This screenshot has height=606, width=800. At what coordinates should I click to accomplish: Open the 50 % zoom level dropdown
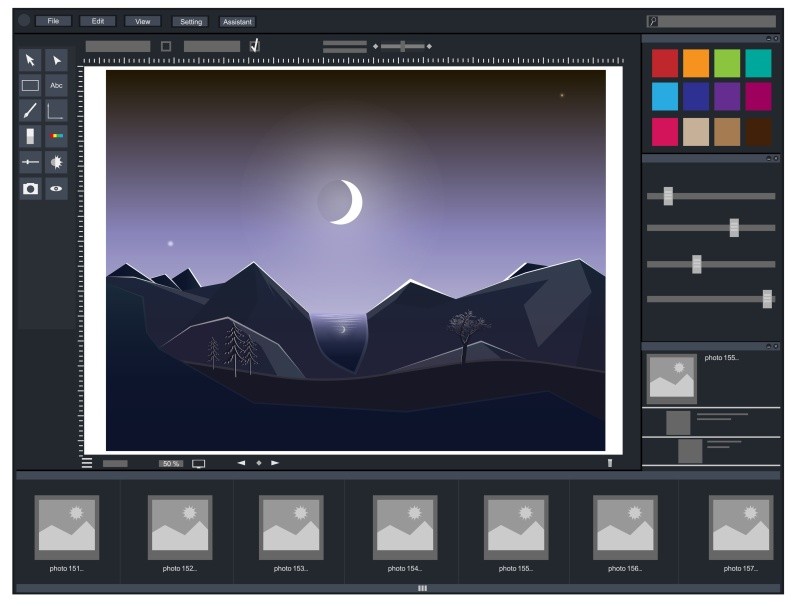click(171, 464)
